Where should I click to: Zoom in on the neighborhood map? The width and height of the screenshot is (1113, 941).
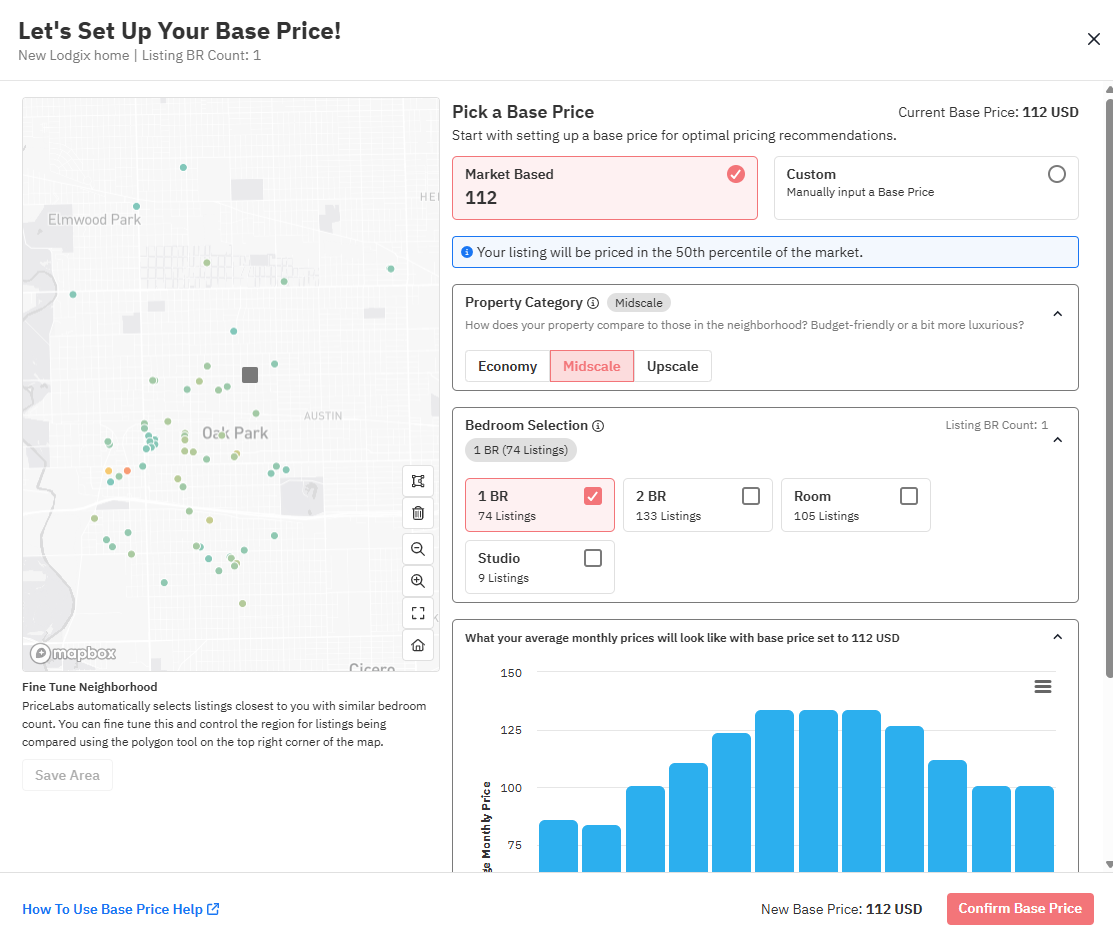[x=418, y=581]
